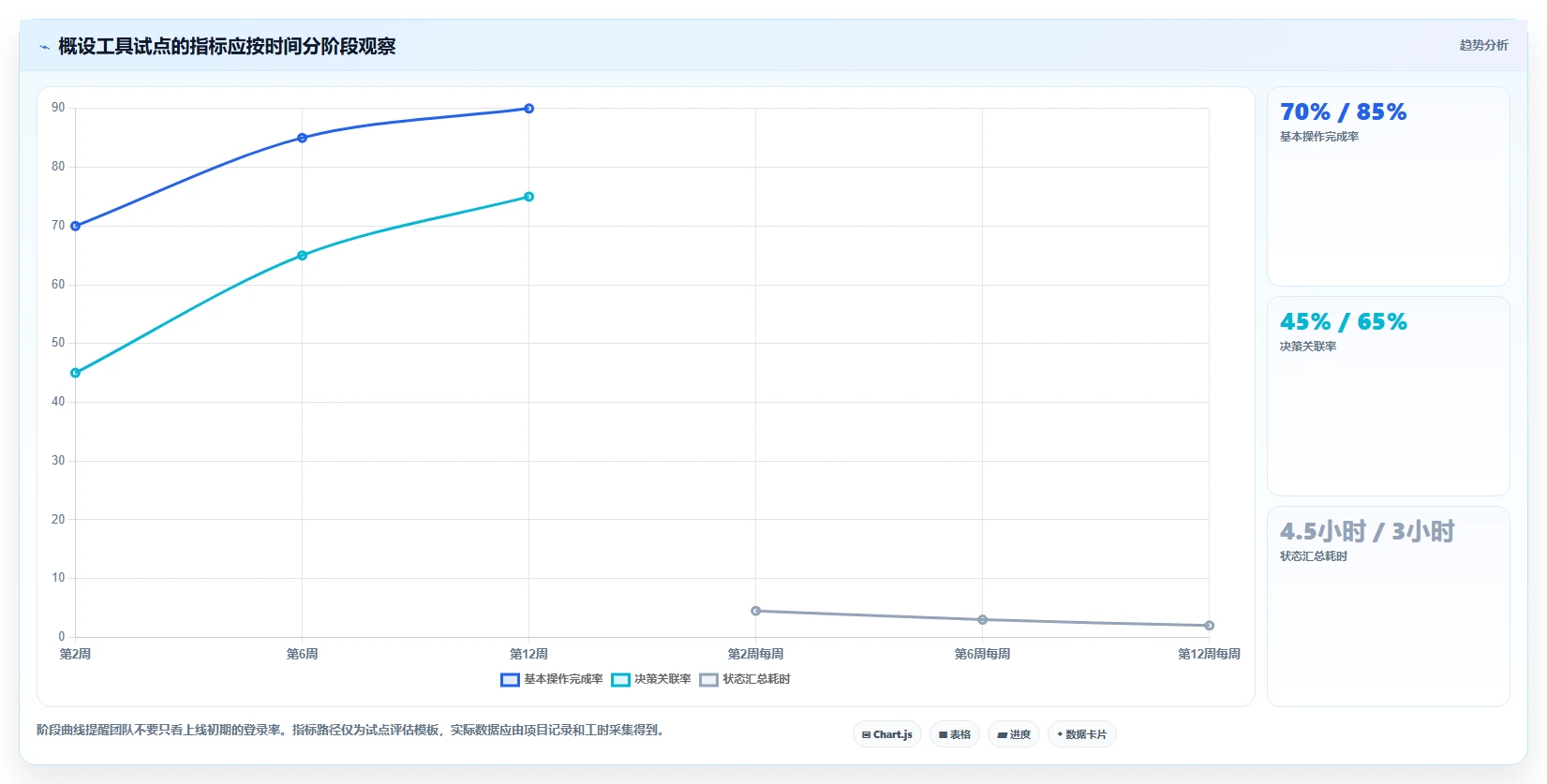Click the trend icon beside the title
The image size is (1547, 784).
(x=44, y=47)
